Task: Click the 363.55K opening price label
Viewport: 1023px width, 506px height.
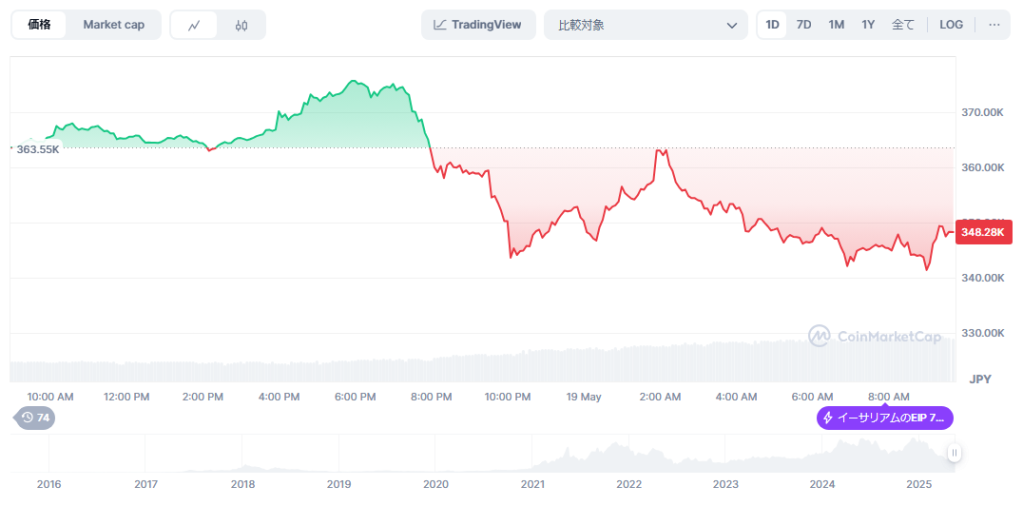Action: [37, 149]
